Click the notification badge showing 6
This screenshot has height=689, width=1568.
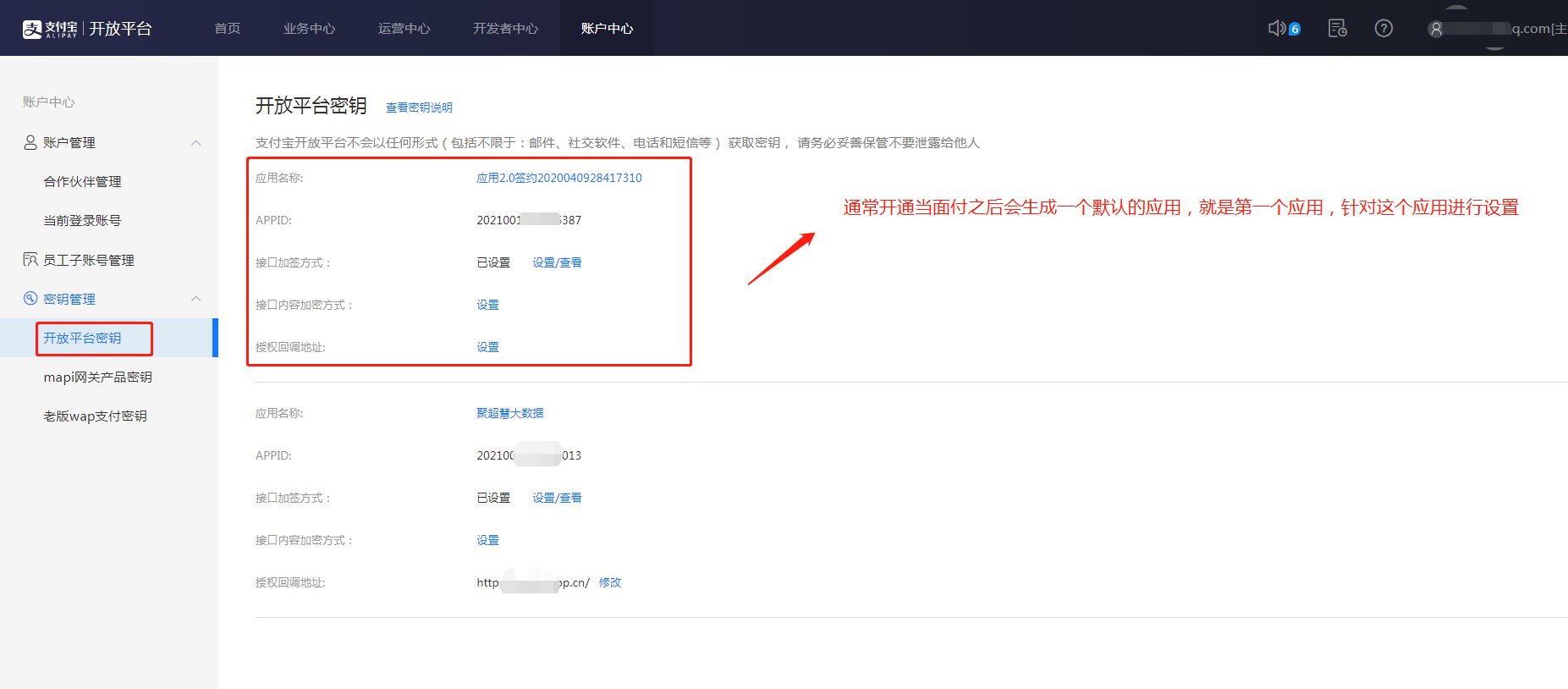(1295, 30)
